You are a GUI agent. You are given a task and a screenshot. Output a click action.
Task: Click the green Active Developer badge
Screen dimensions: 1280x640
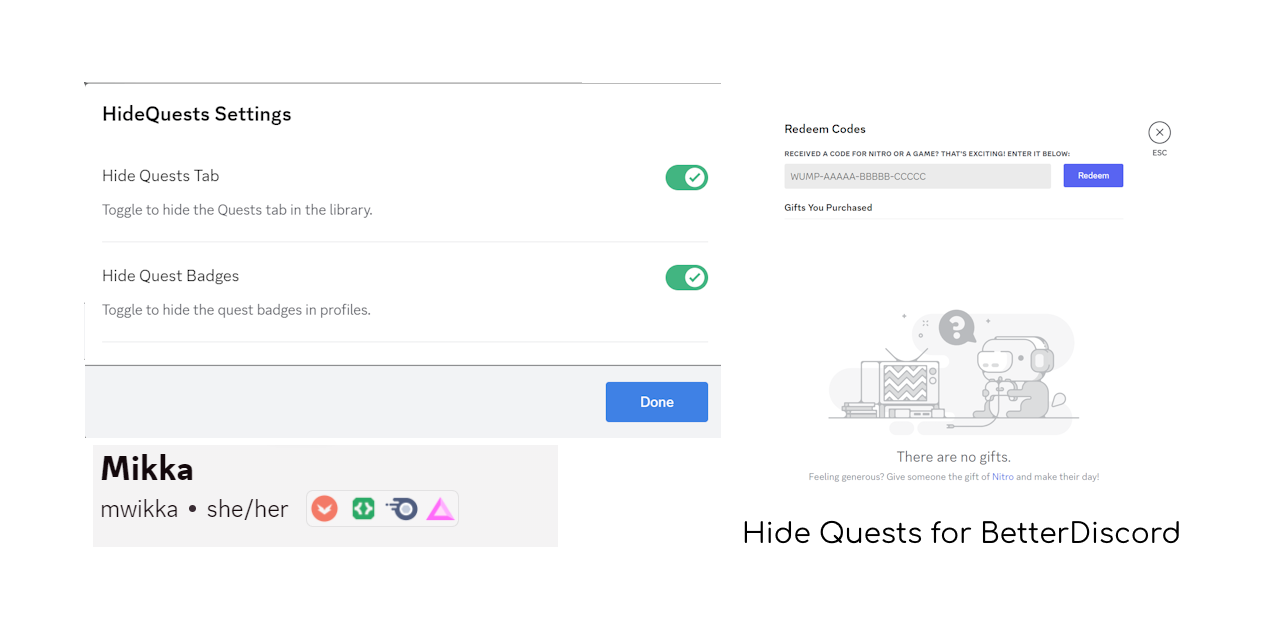point(363,509)
